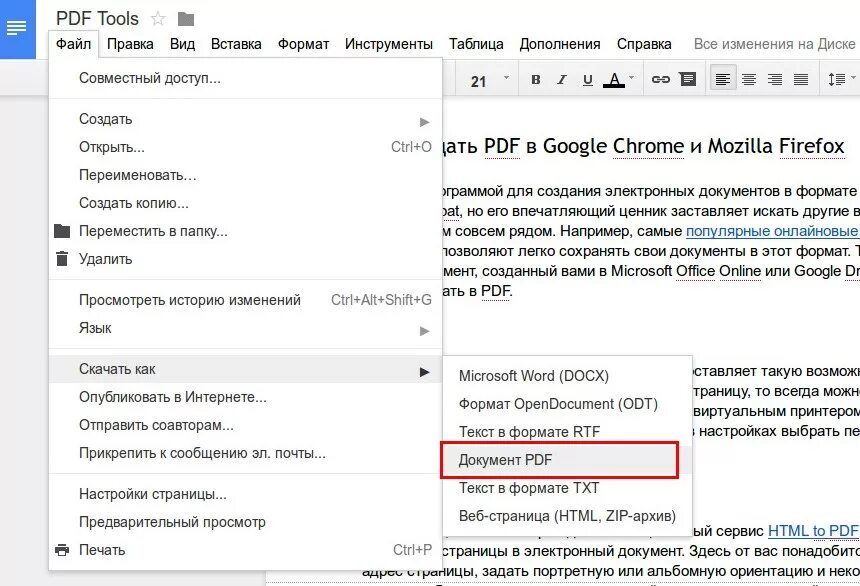Click the star to favorite 'PDF Tools'
Viewport: 860px width, 586px height.
pos(156,17)
